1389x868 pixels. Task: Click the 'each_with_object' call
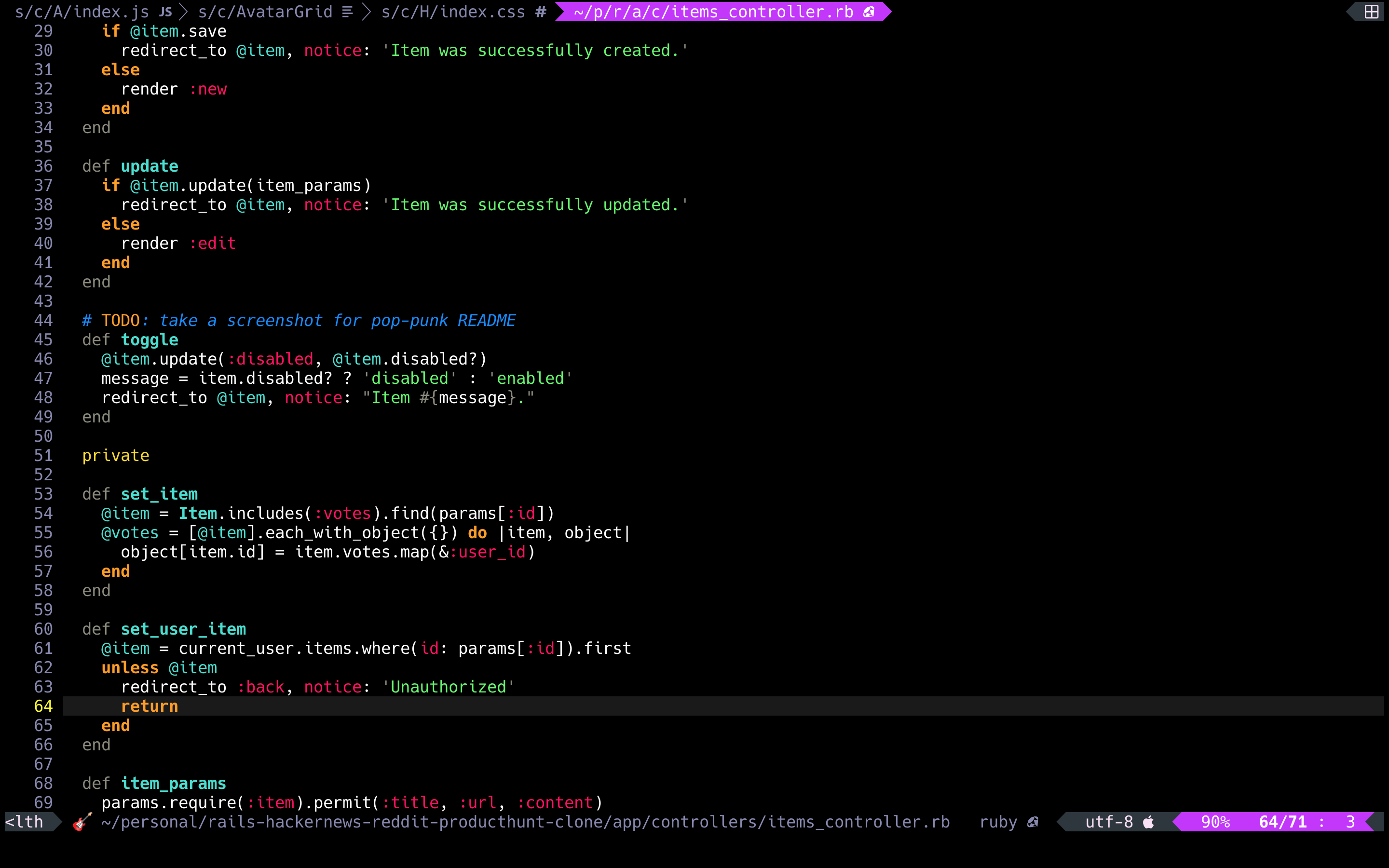click(x=342, y=533)
